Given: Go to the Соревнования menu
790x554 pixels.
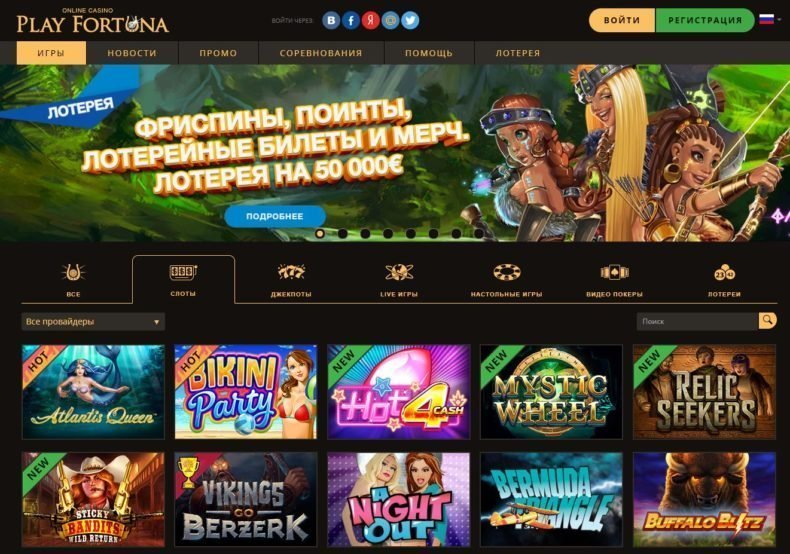Looking at the screenshot, I should tap(321, 53).
